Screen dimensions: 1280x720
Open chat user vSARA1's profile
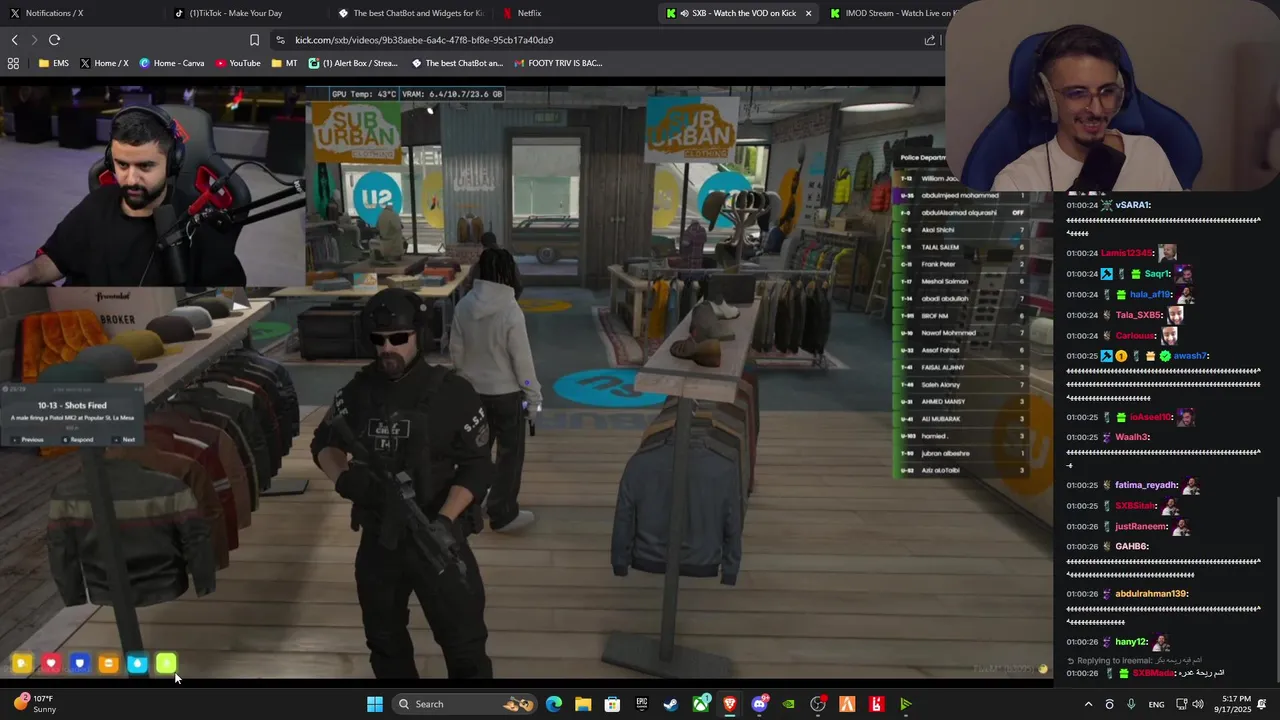coord(1132,205)
